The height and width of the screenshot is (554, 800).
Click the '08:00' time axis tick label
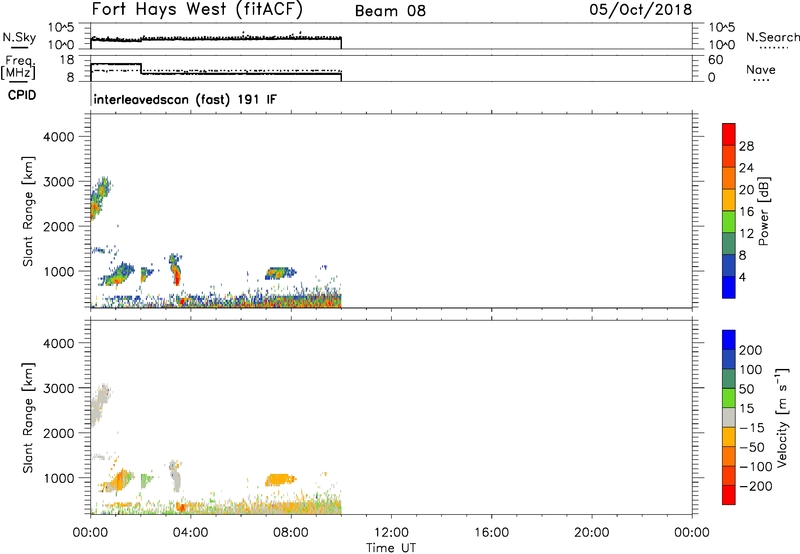291,533
